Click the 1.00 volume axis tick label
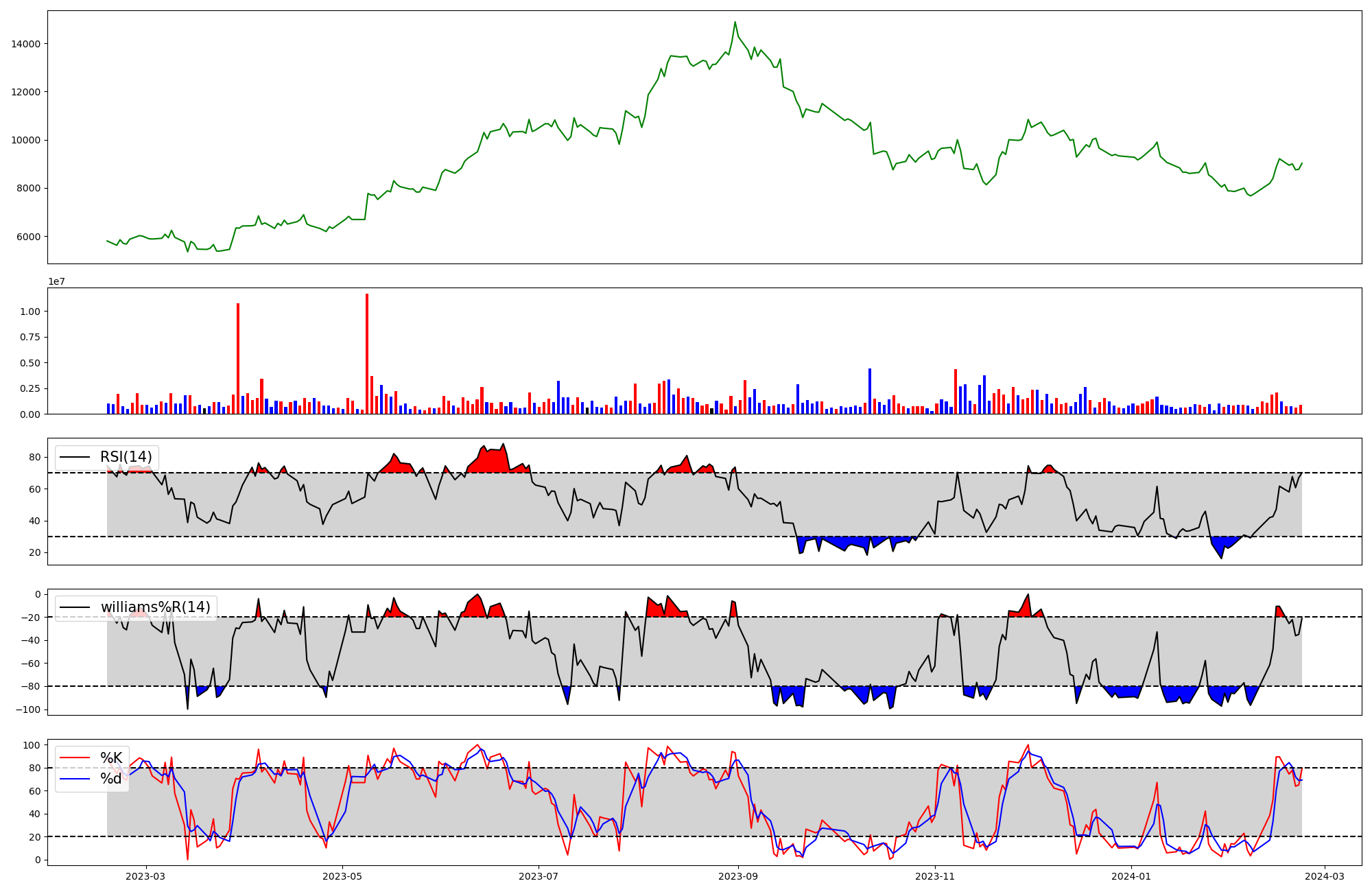This screenshot has height=892, width=1372. click(x=29, y=312)
